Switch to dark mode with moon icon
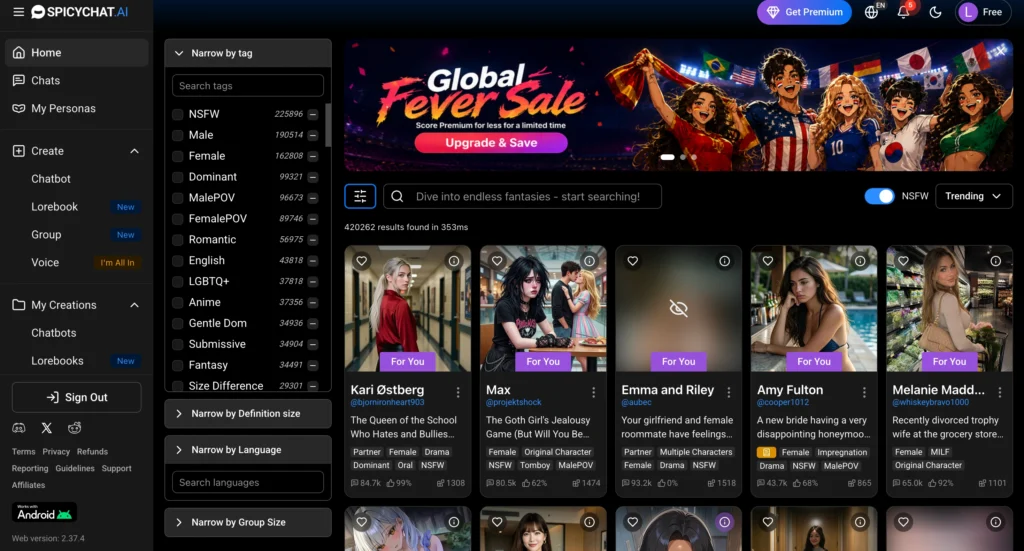 click(x=935, y=12)
